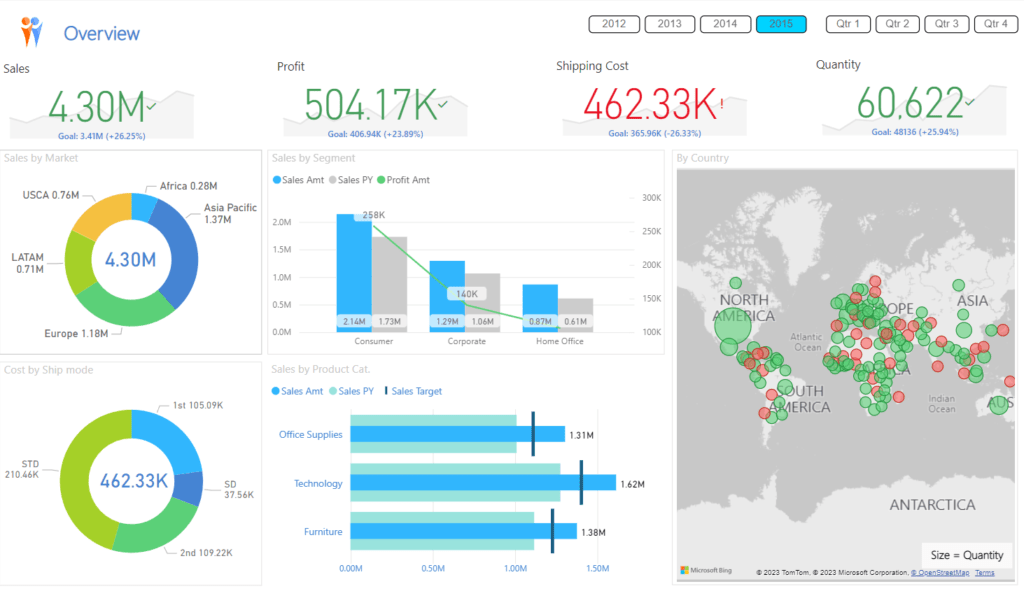The width and height of the screenshot is (1024, 591).
Task: Click the Sales KPI green checkmark icon
Action: (151, 103)
